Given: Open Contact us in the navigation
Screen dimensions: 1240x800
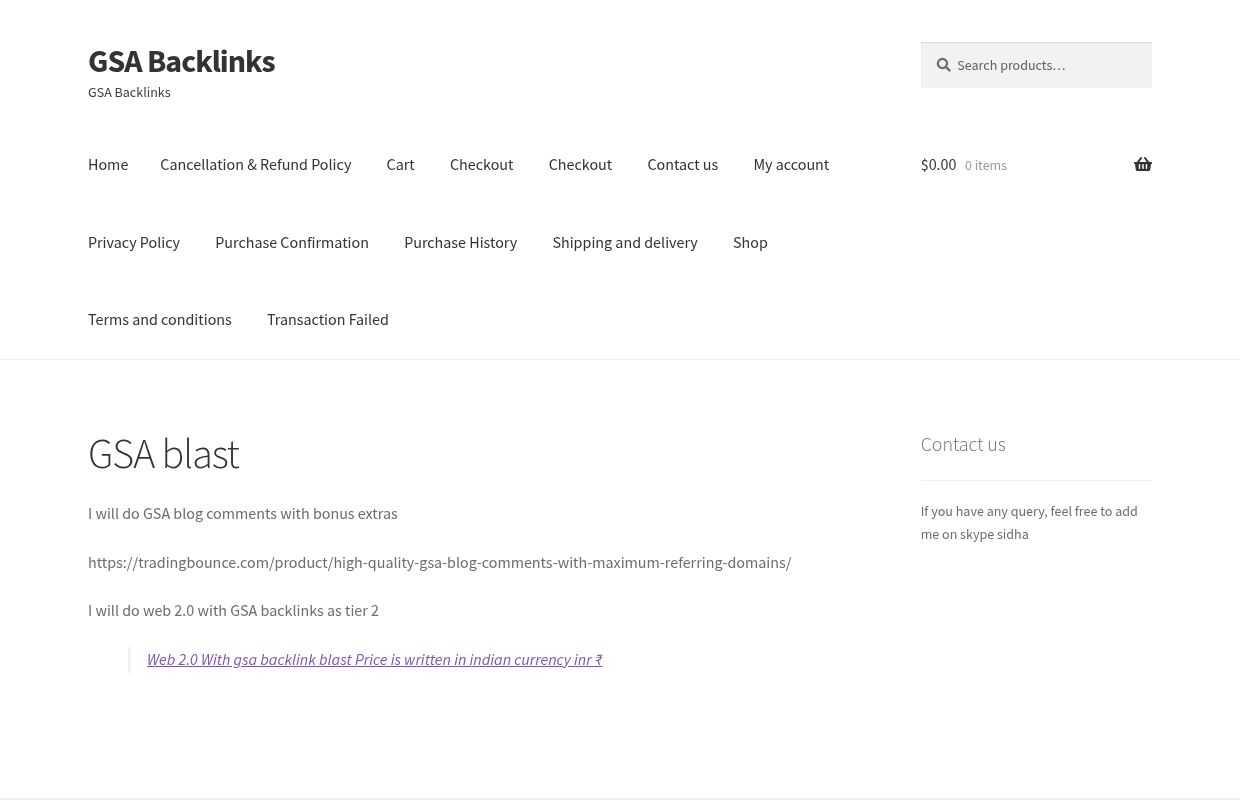Looking at the screenshot, I should 682,164.
